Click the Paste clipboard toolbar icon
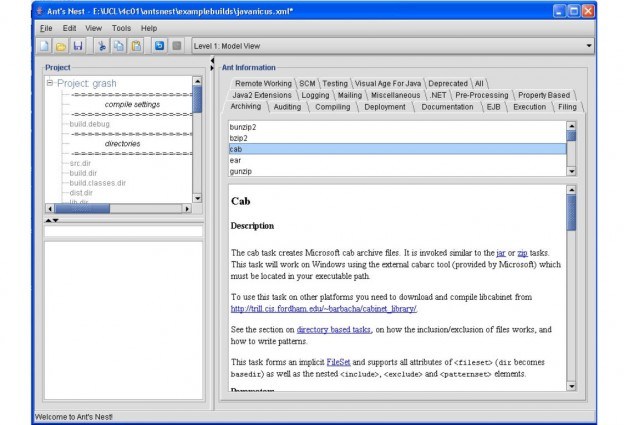624x425 pixels. pyautogui.click(x=135, y=46)
